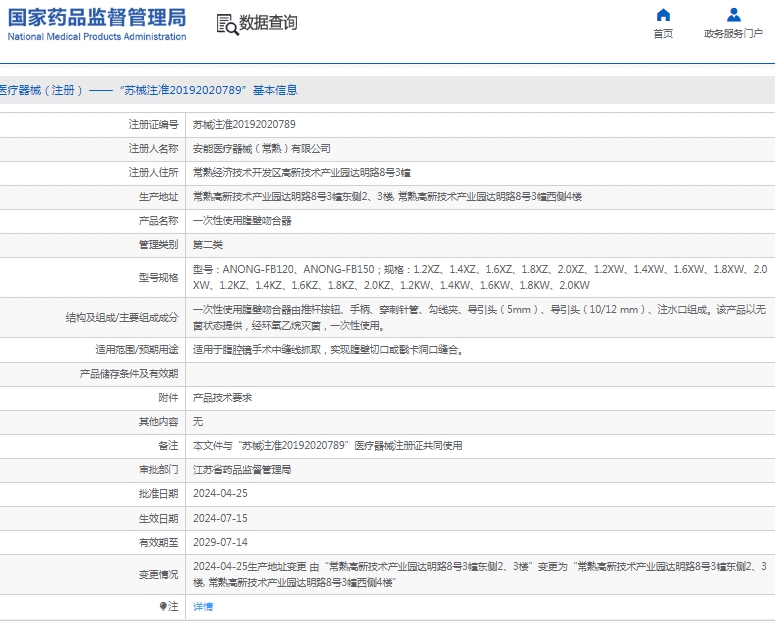Click the 政务服务门户 text link
Viewport: 775px width, 623px height.
coord(733,34)
